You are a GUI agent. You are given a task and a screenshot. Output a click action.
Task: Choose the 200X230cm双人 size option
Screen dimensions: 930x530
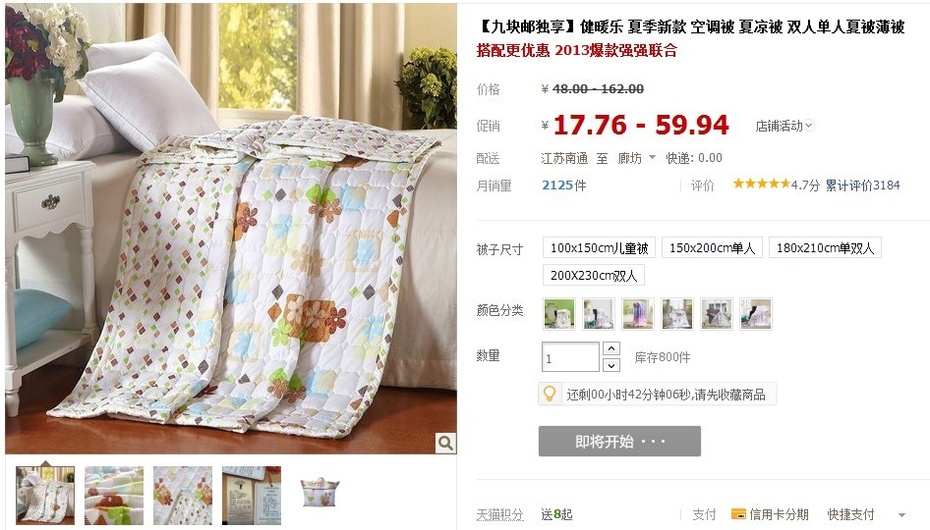594,275
